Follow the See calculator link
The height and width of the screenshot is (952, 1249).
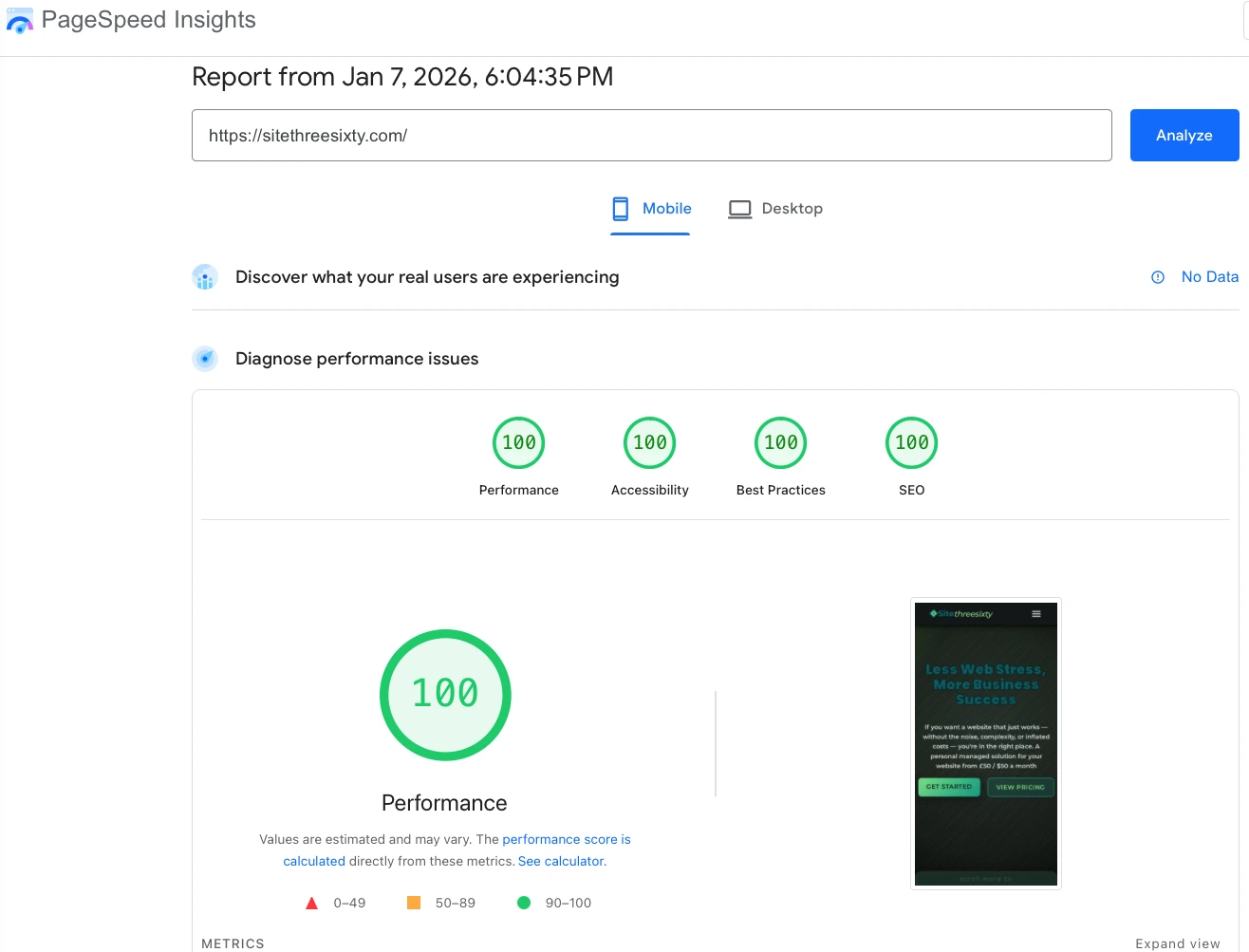561,861
